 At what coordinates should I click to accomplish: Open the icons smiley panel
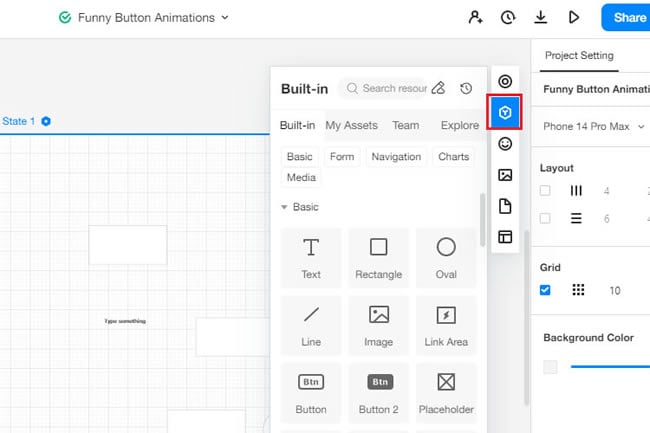505,144
